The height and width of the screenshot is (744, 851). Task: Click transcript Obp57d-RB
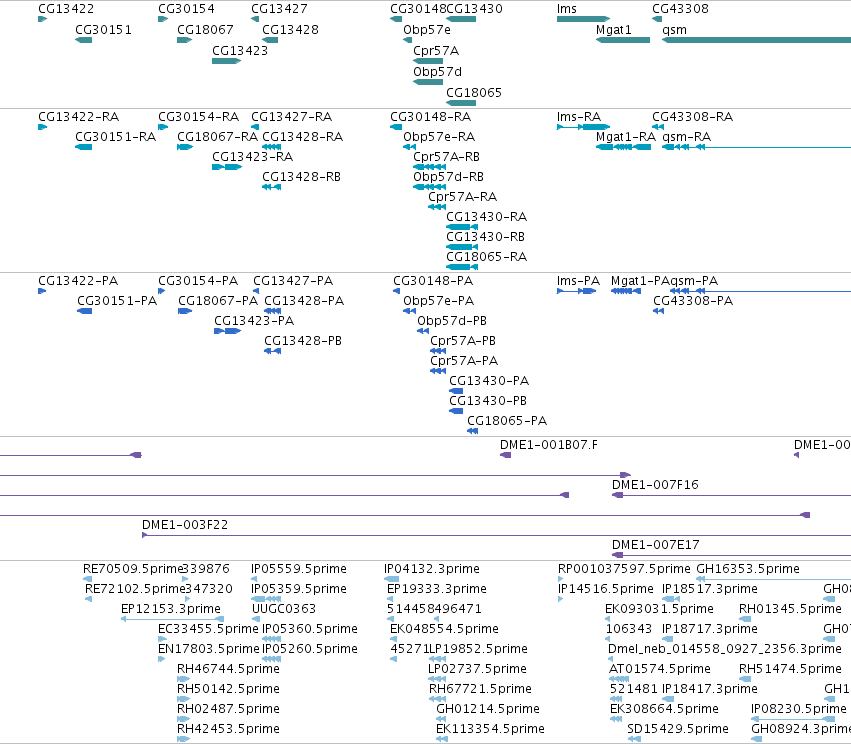(x=429, y=187)
